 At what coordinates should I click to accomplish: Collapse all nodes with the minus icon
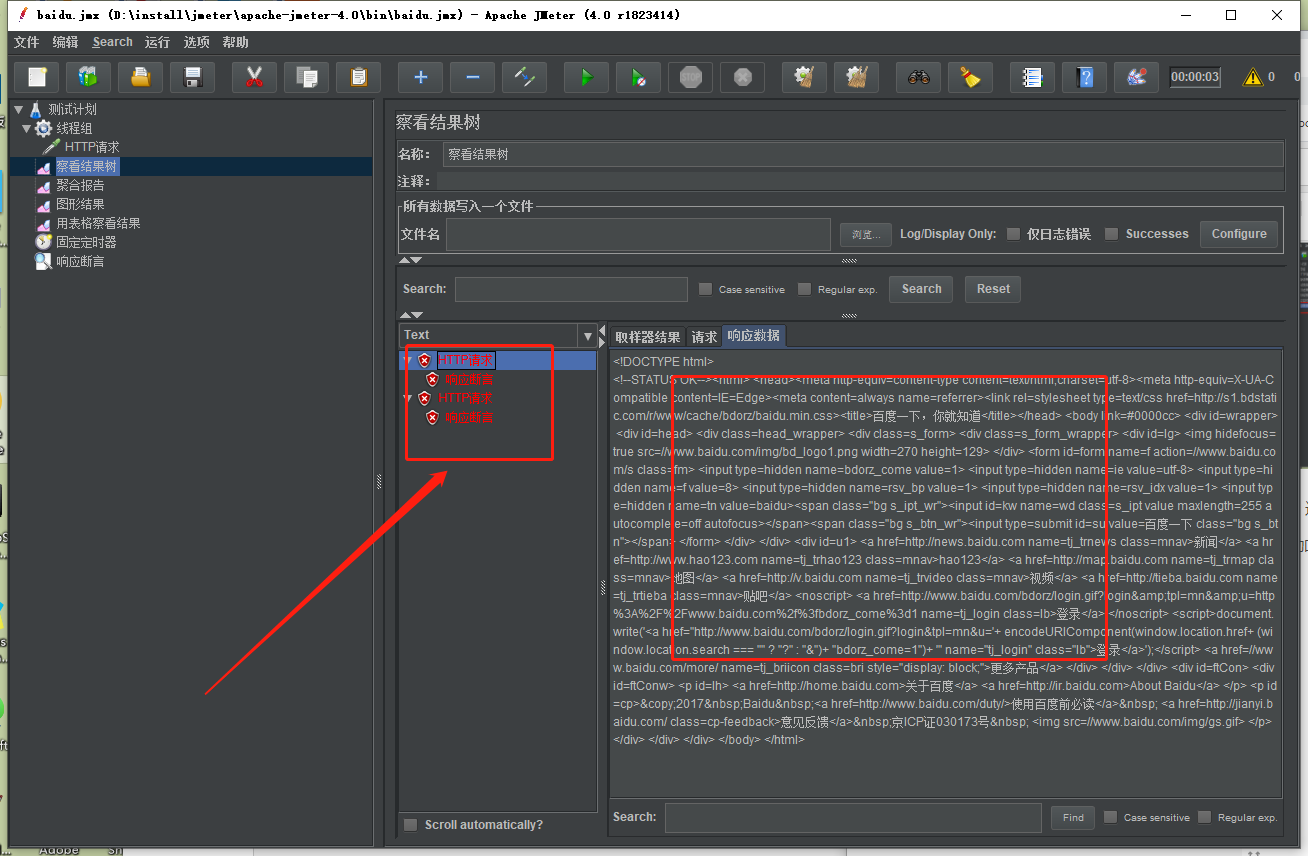472,77
